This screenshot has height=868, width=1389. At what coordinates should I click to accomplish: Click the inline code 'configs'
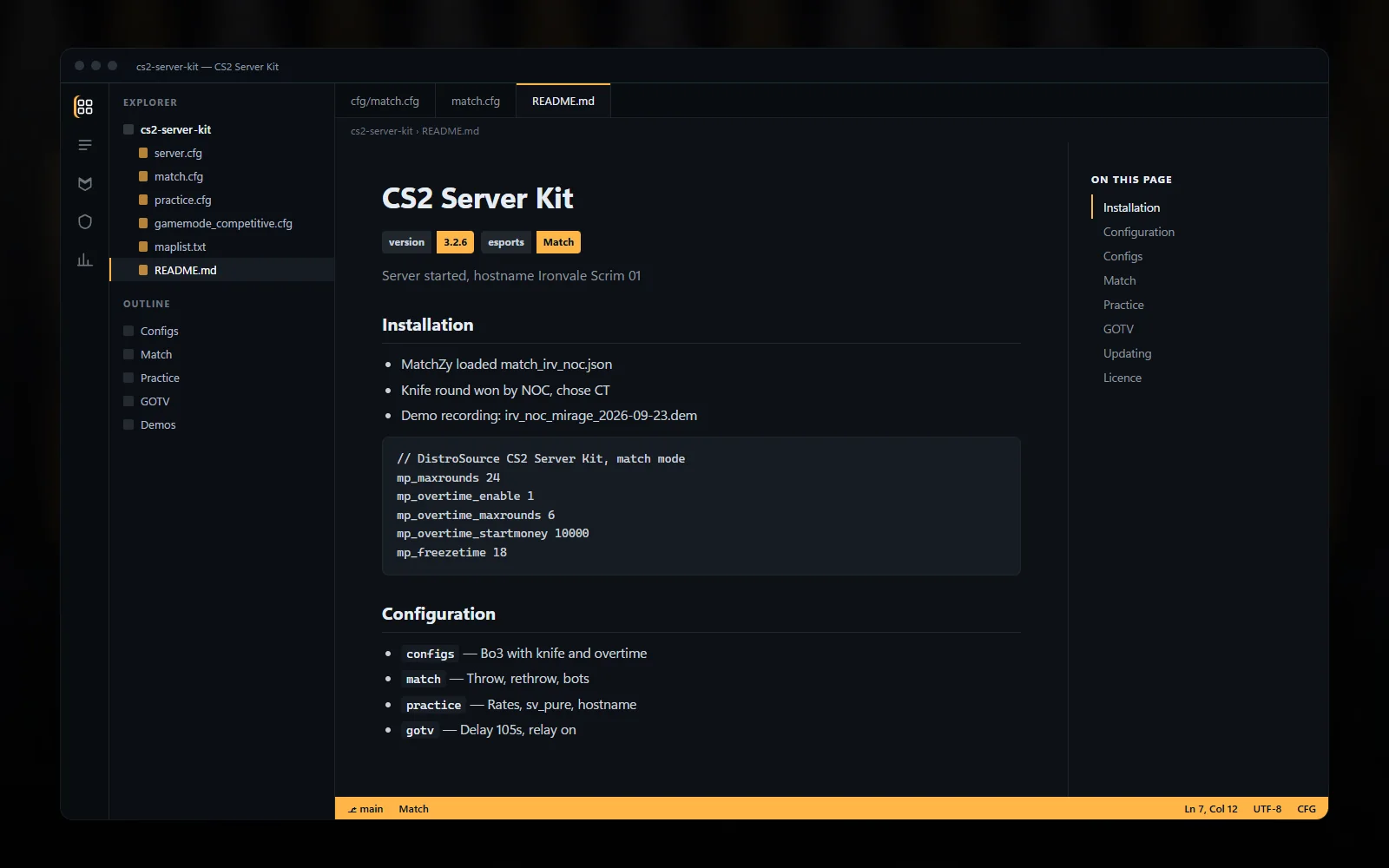pos(430,654)
